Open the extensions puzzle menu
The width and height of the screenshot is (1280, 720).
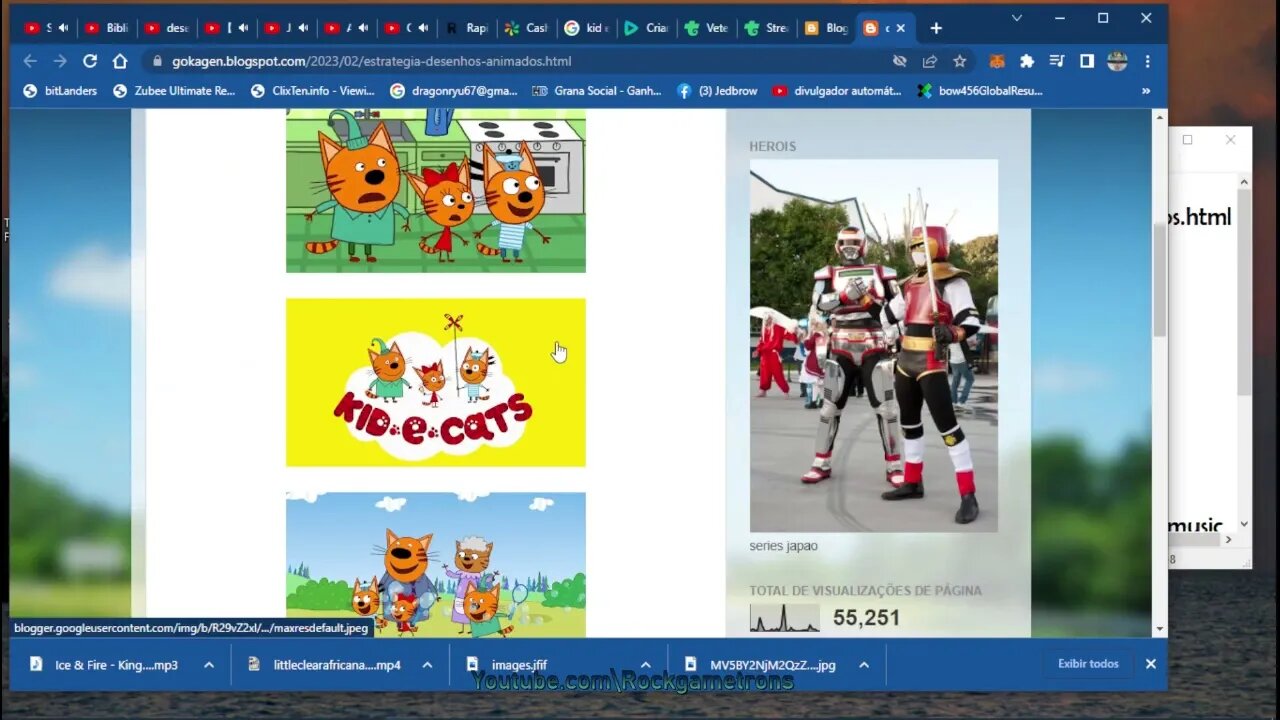pos(1027,61)
